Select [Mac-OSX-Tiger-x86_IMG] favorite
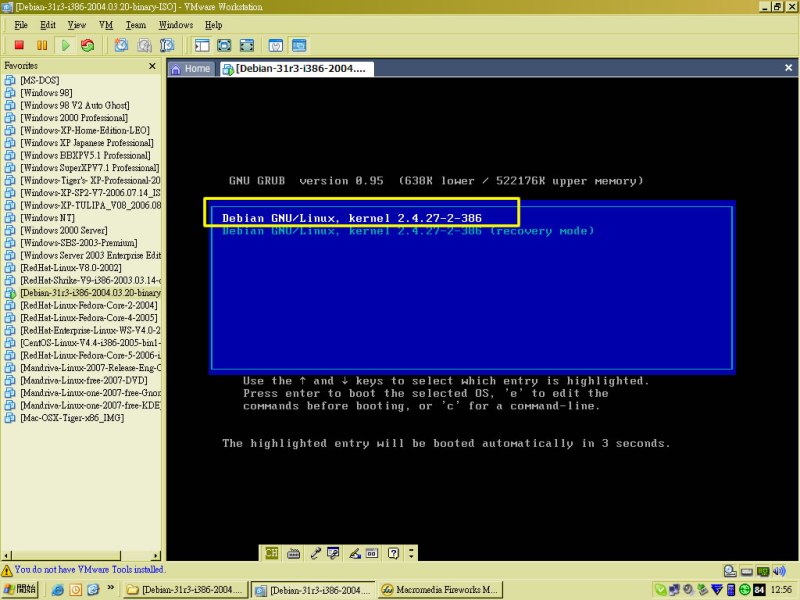Image resolution: width=800 pixels, height=600 pixels. (x=72, y=418)
